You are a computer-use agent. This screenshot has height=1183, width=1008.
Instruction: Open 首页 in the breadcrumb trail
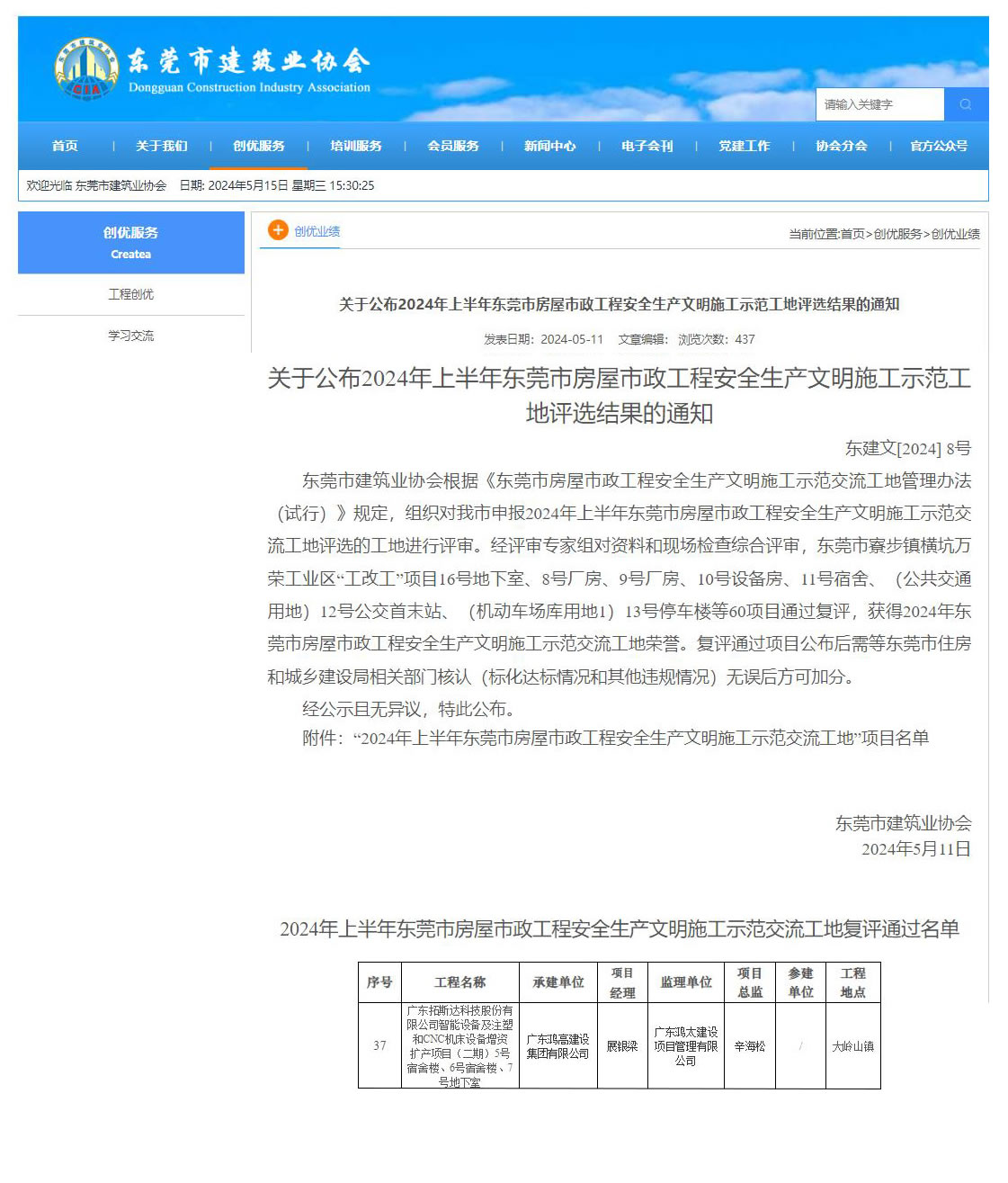[852, 233]
